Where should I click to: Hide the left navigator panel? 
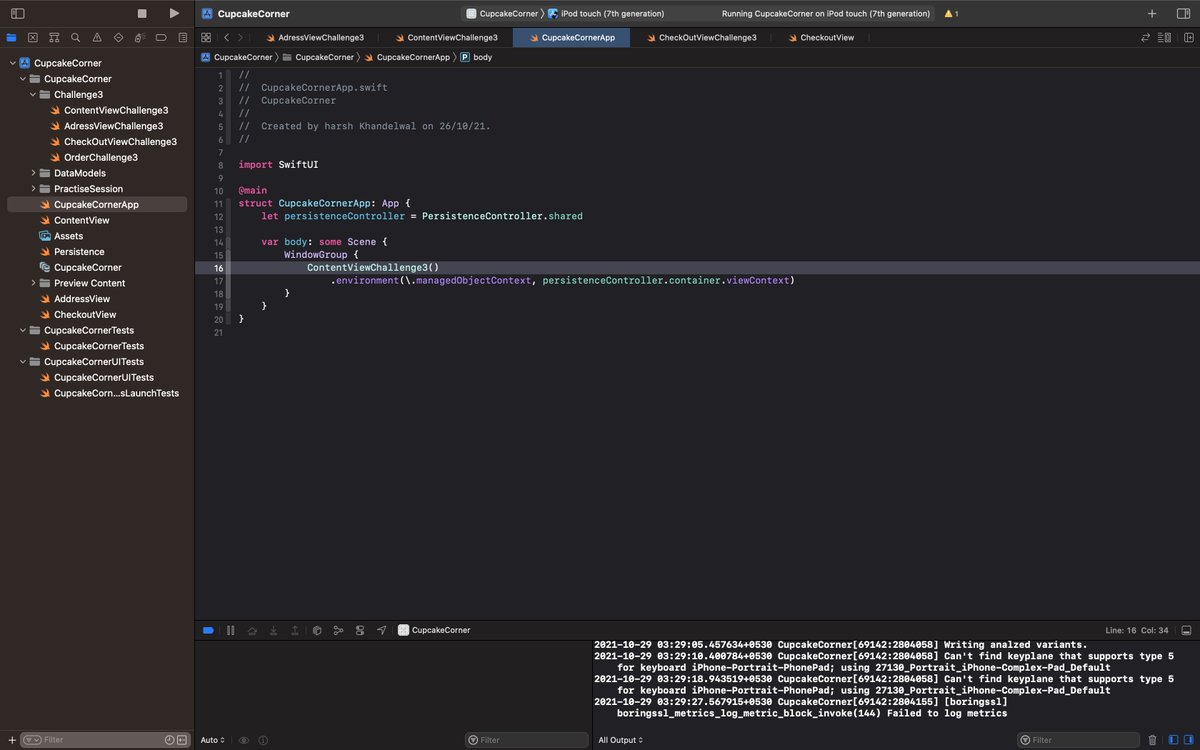click(16, 12)
